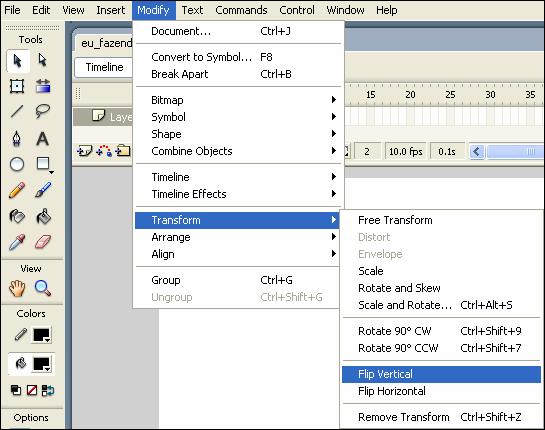Select the Brush tool
545x430 pixels.
pyautogui.click(x=43, y=190)
